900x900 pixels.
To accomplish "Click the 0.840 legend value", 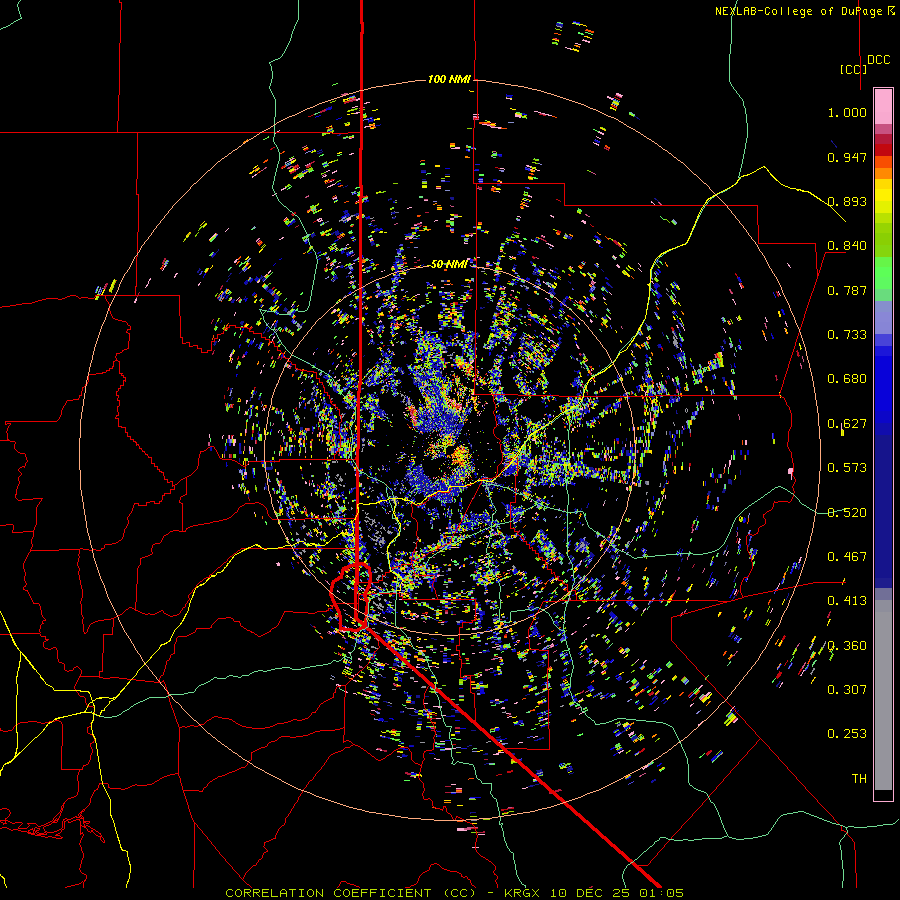I will click(x=847, y=246).
